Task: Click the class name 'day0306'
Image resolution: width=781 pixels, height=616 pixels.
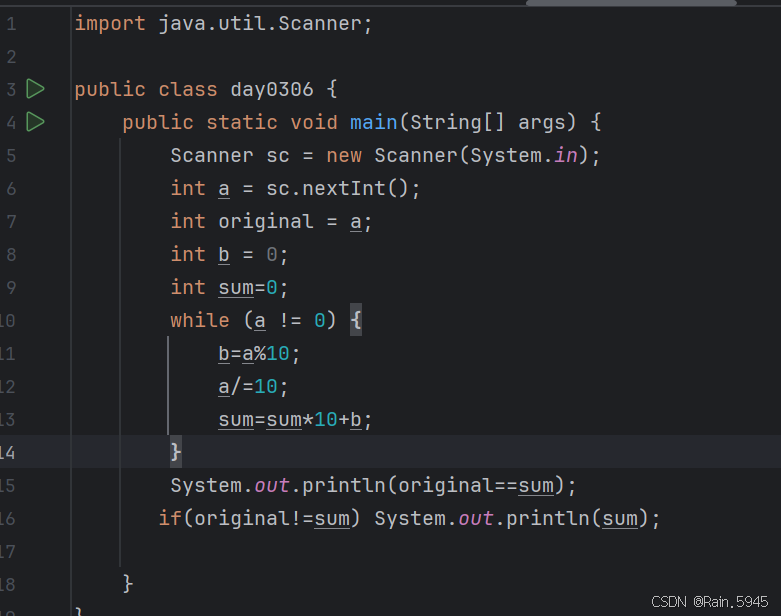Action: click(x=272, y=90)
